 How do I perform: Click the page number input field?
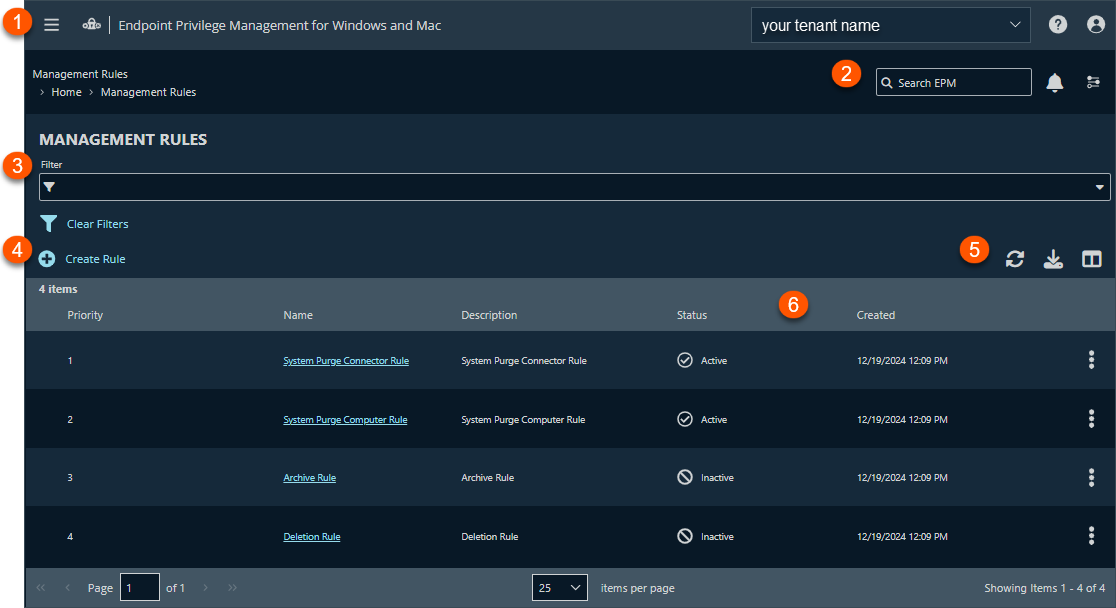[140, 587]
